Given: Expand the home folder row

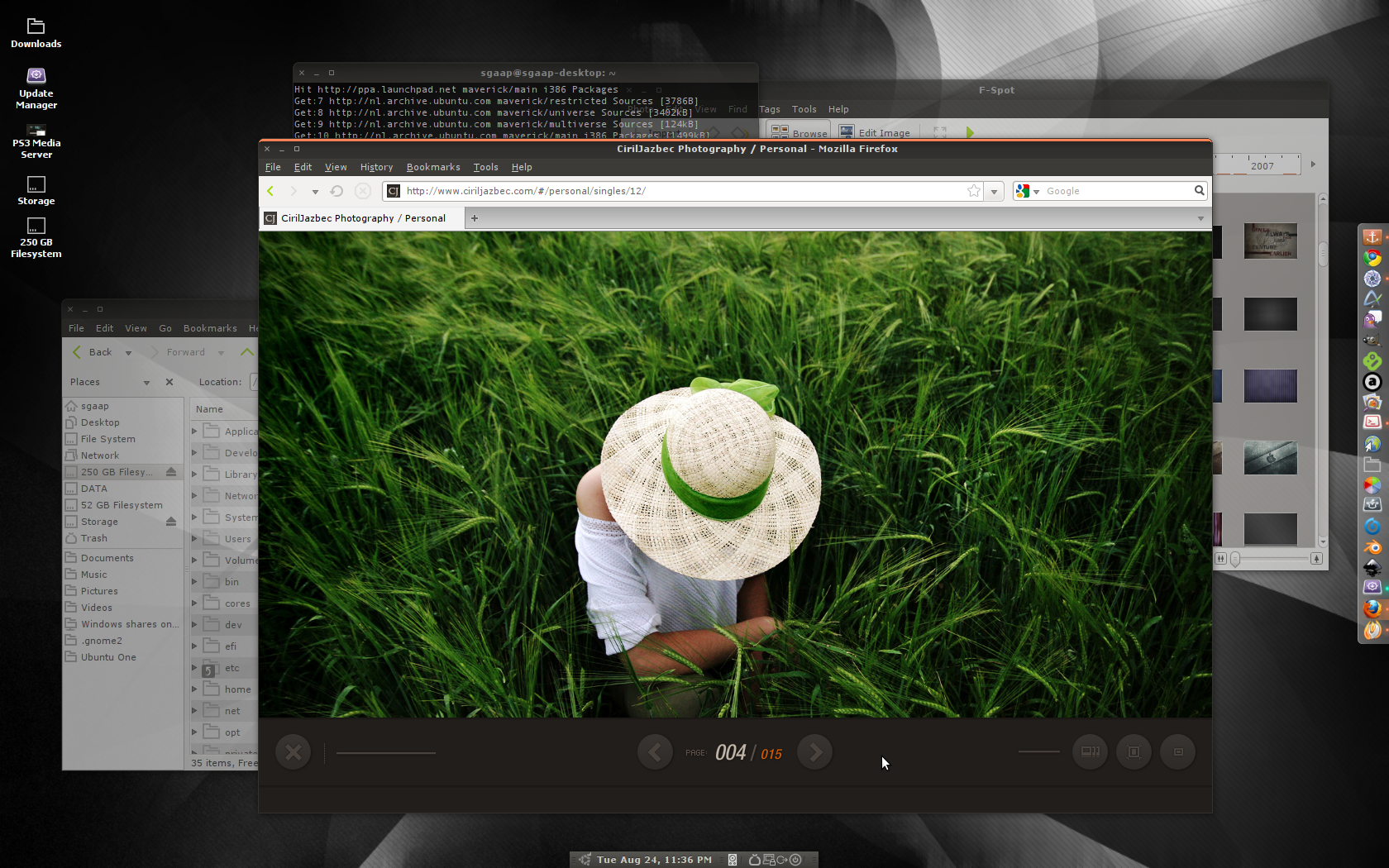Looking at the screenshot, I should pos(195,689).
